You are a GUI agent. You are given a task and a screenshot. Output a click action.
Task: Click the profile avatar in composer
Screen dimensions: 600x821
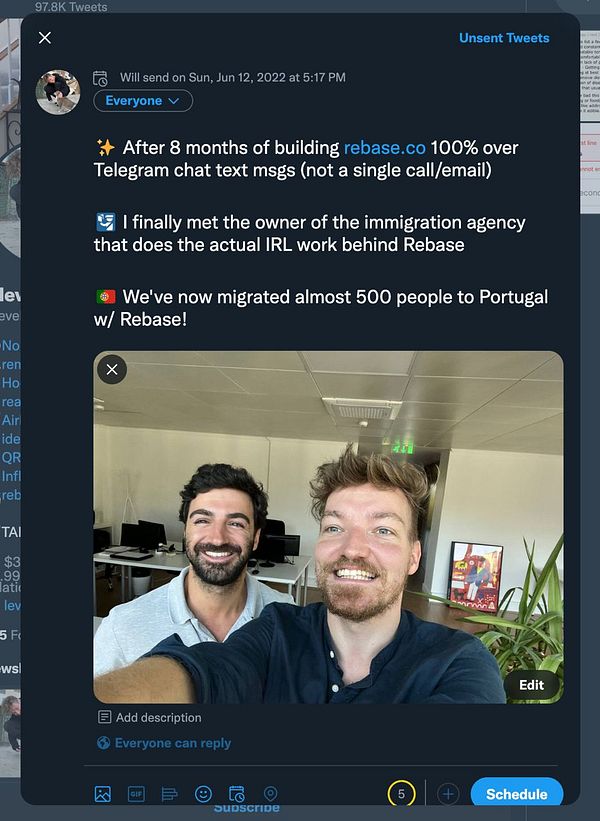pos(58,92)
